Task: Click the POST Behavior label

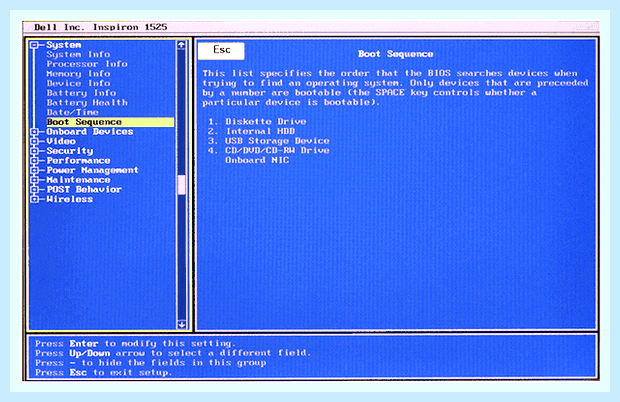Action: coord(84,189)
